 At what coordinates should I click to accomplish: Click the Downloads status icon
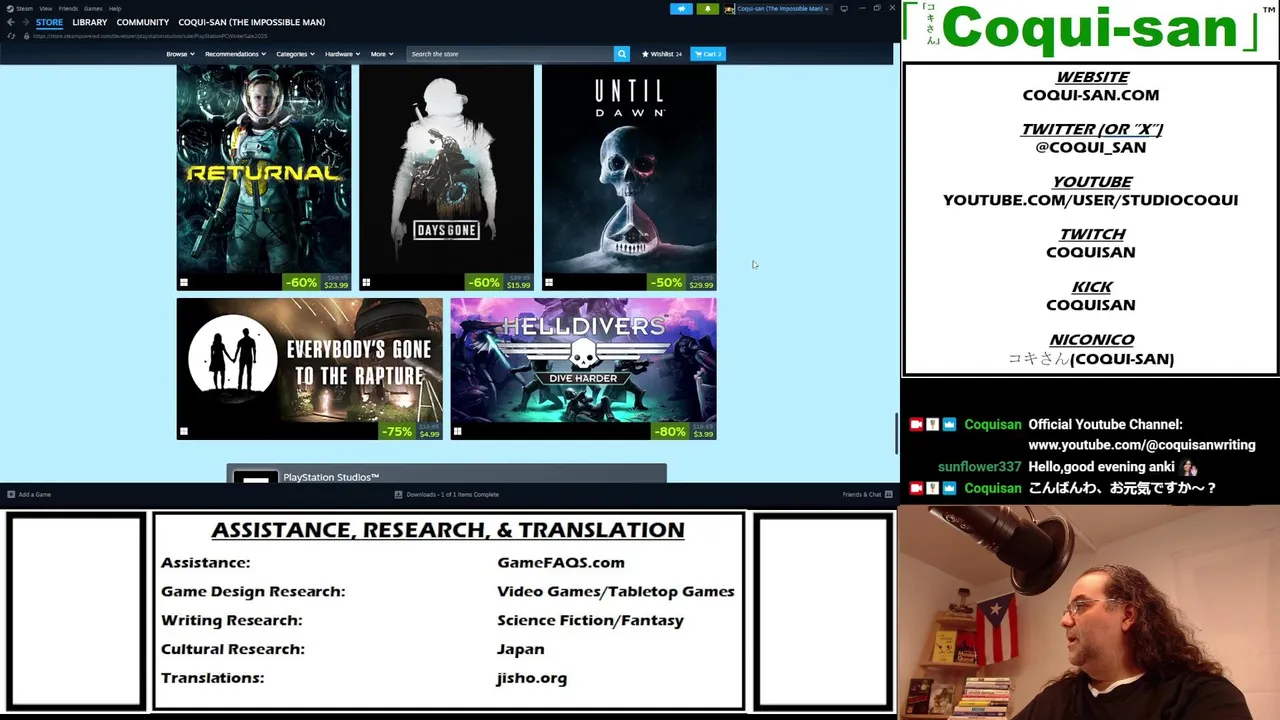click(398, 494)
